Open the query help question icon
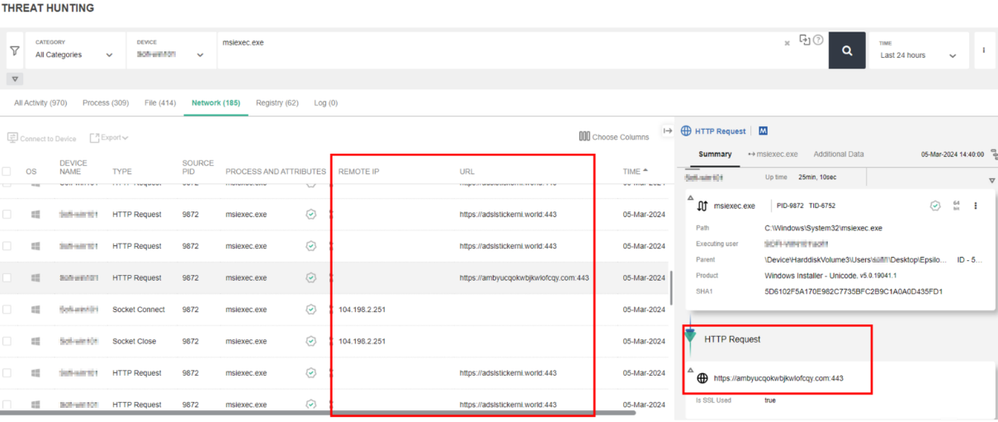 pos(818,39)
